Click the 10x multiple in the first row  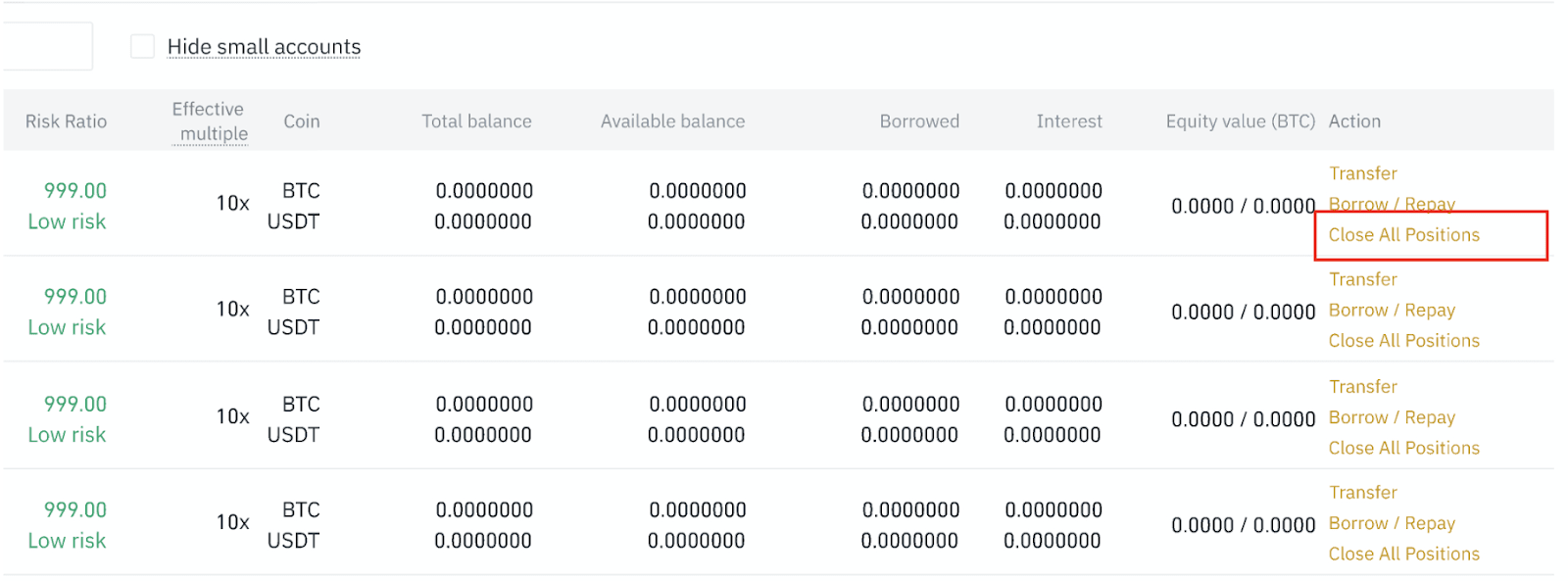point(232,204)
